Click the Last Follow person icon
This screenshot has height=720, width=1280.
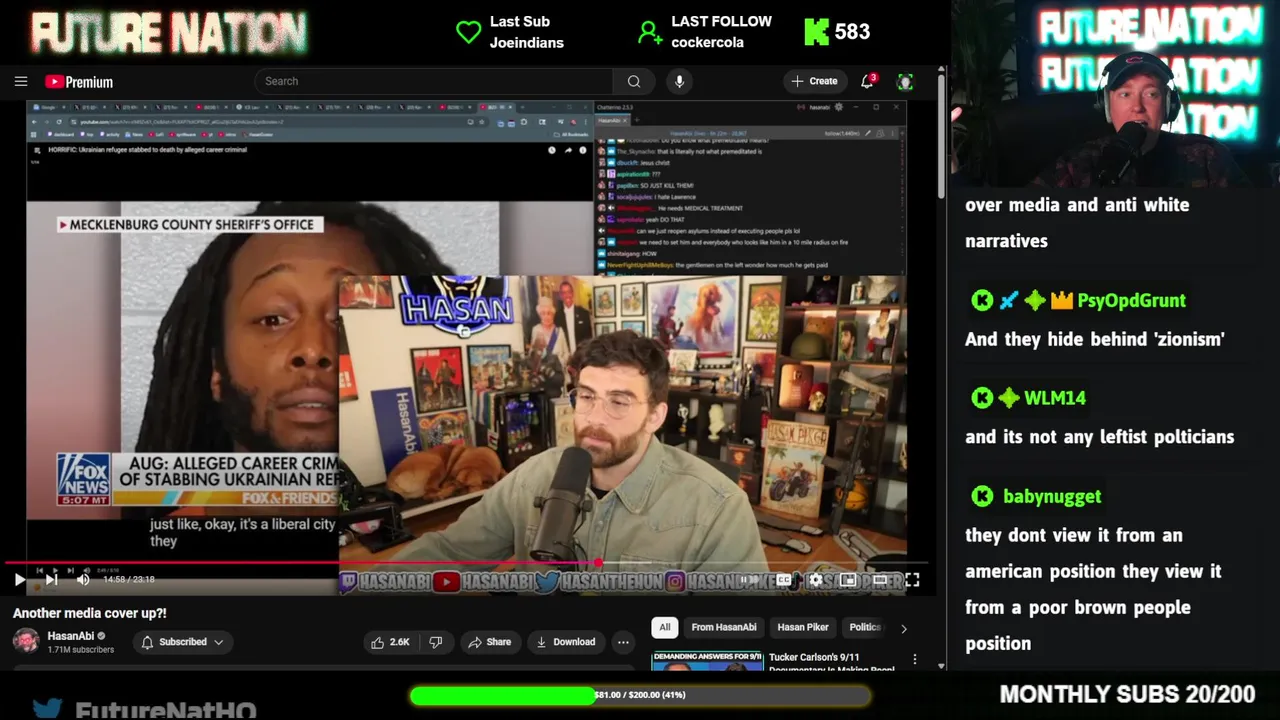point(650,33)
